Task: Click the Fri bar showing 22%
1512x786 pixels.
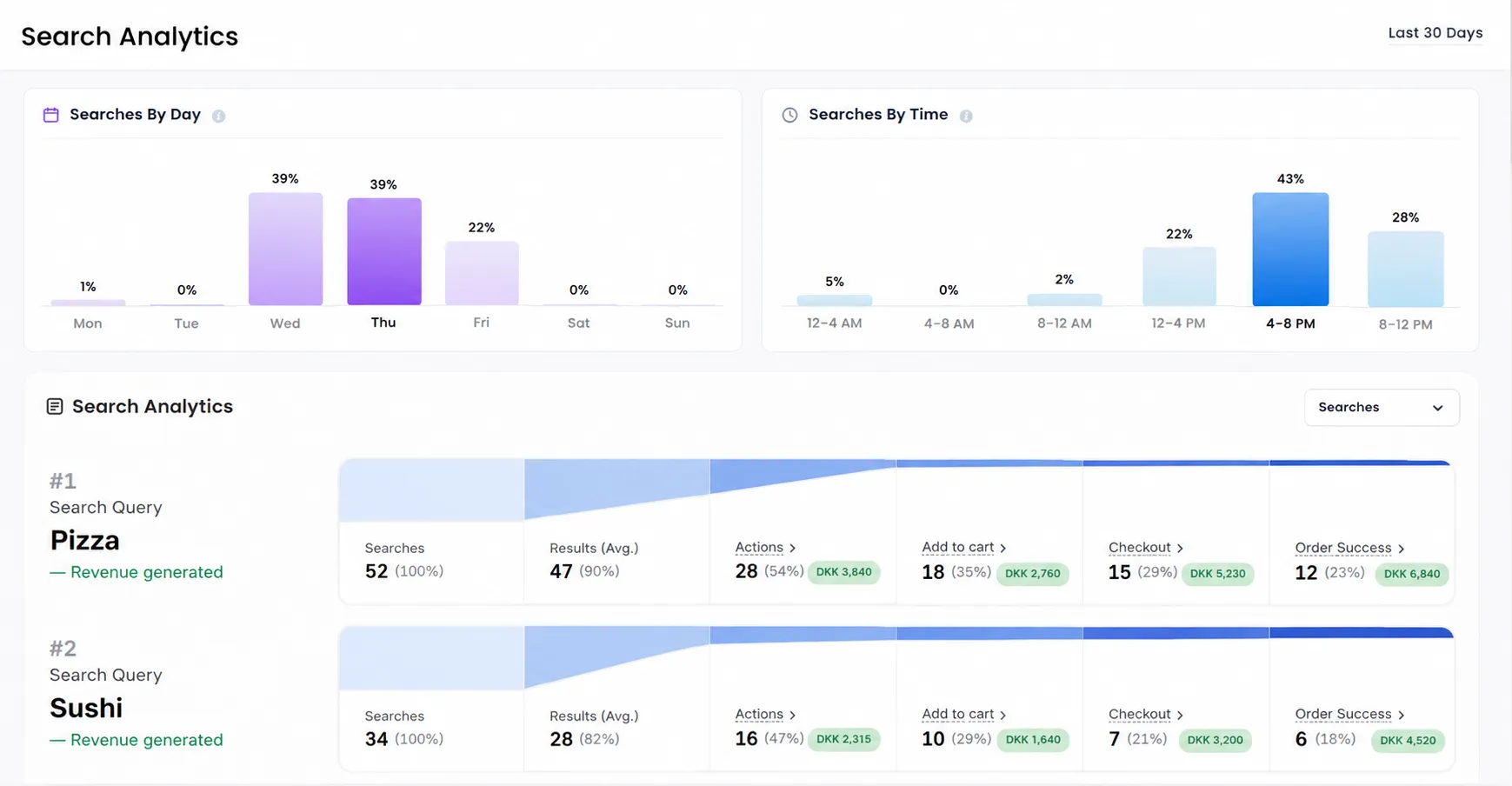Action: [x=482, y=273]
